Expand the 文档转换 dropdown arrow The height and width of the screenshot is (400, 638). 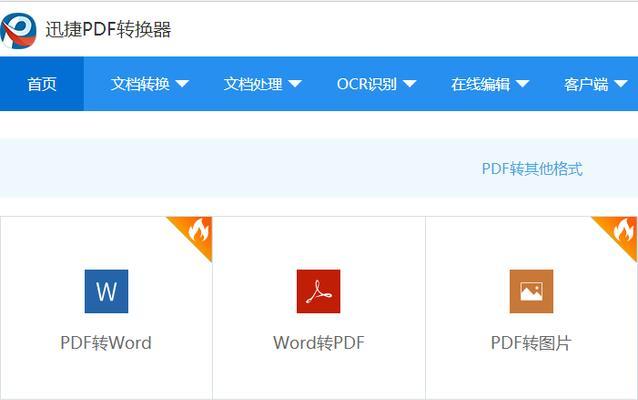pos(182,84)
